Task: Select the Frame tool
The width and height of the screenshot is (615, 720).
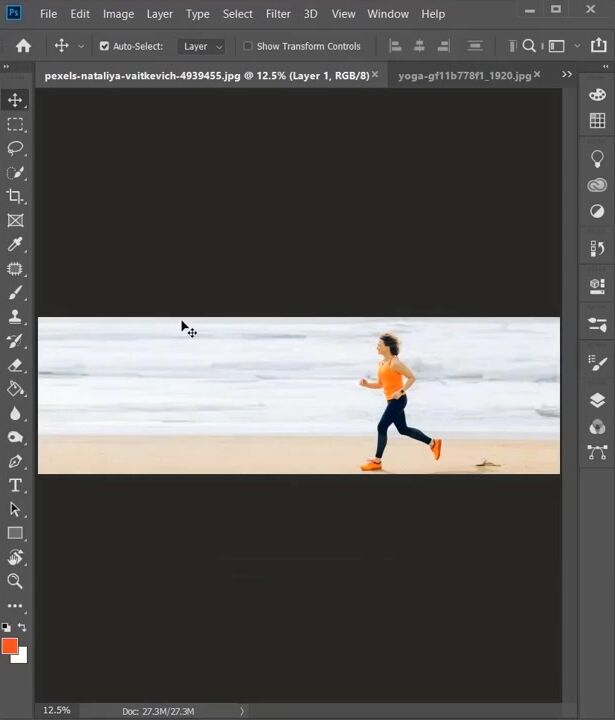Action: tap(15, 220)
